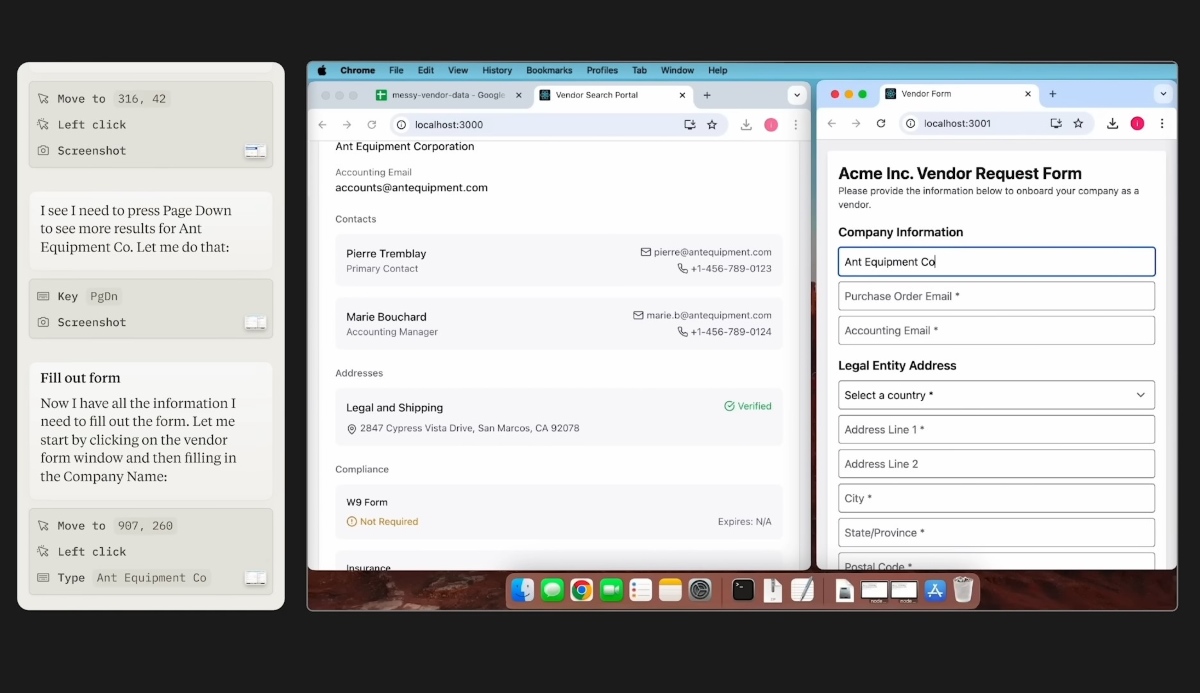
Task: Open the File menu
Action: click(396, 70)
